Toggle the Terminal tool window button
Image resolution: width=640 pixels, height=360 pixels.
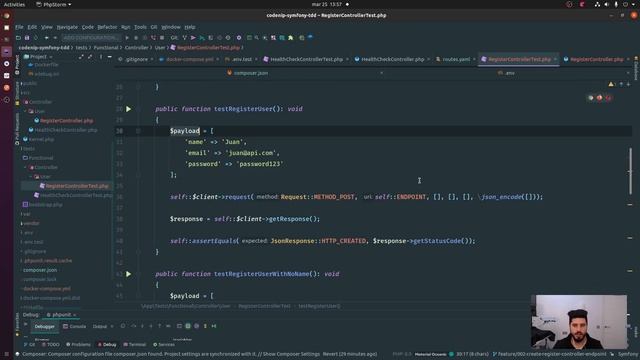(x=134, y=344)
